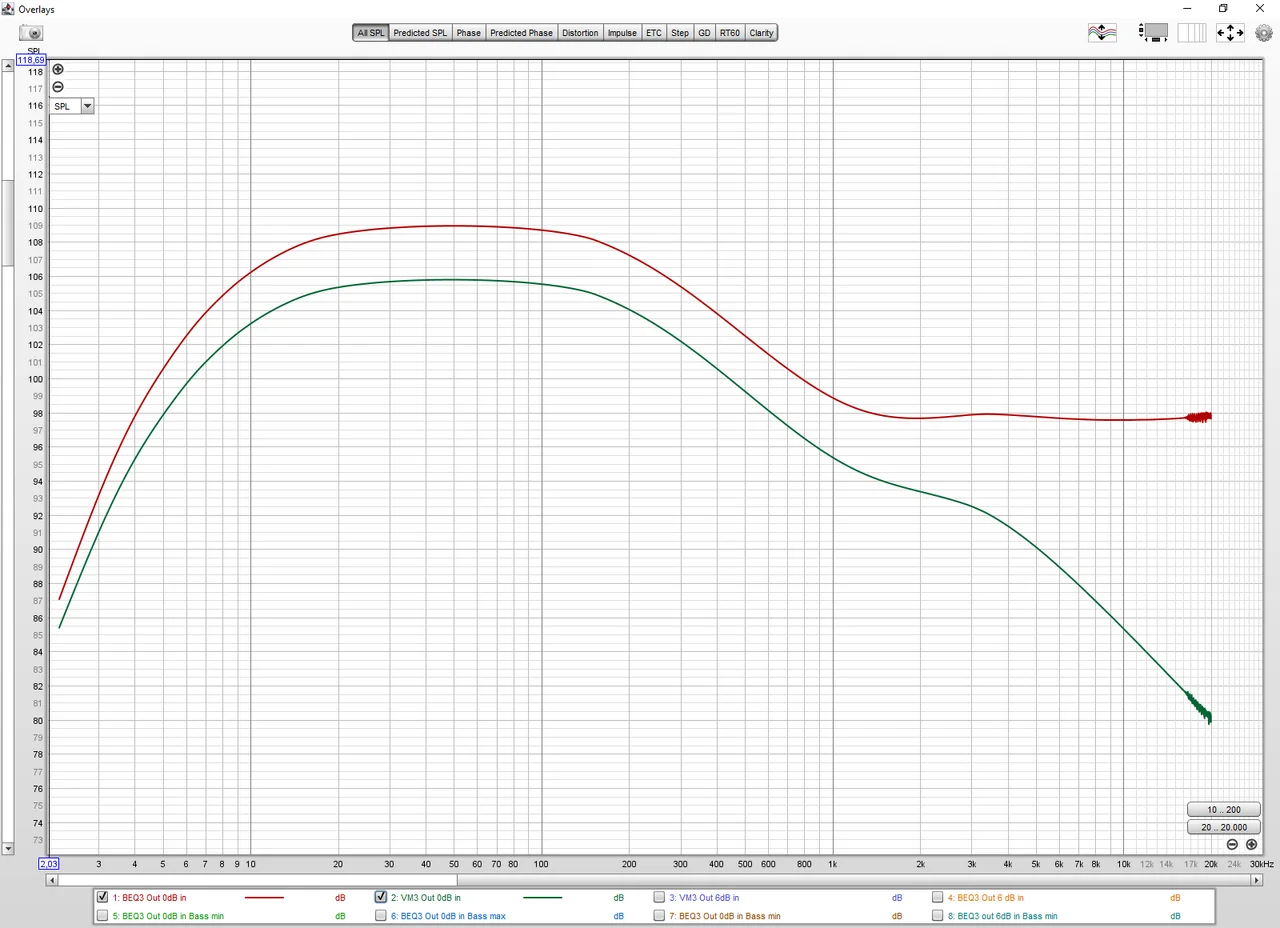Enable trace 3 VM3 Out 6dB in
Screen dimensions: 1280x928
pyautogui.click(x=659, y=897)
